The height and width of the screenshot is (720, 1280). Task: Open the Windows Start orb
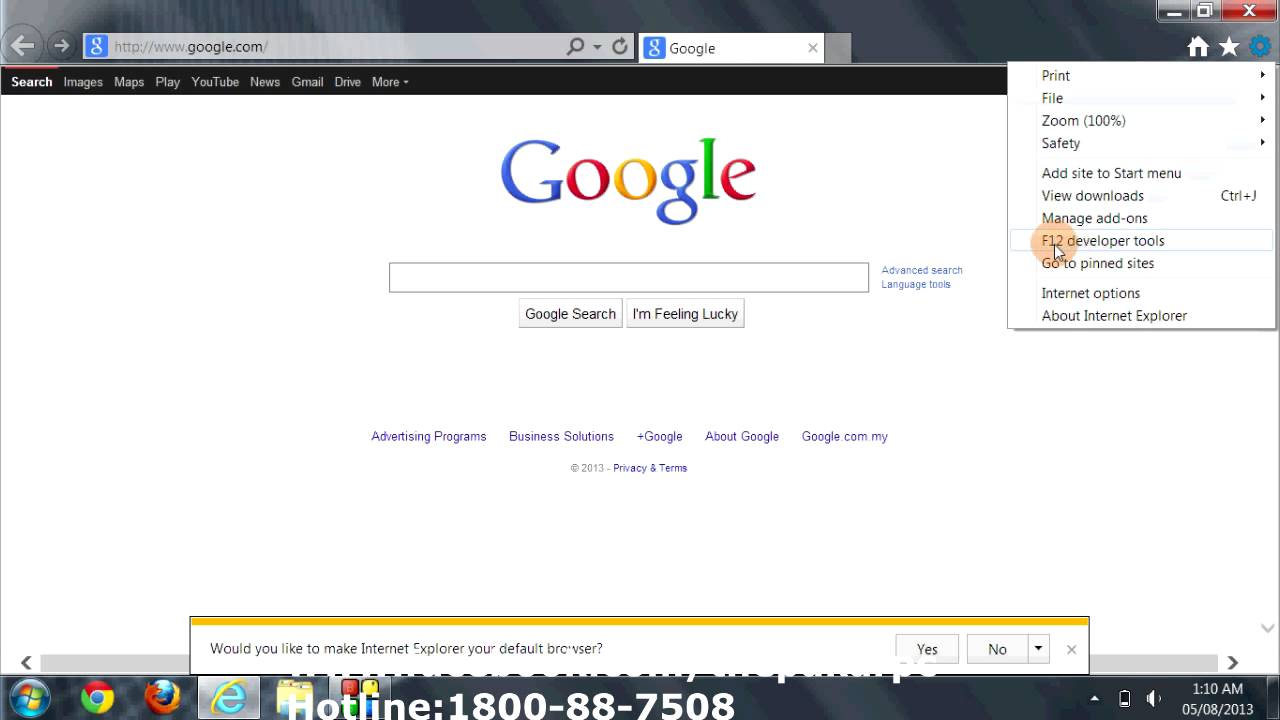tap(29, 697)
